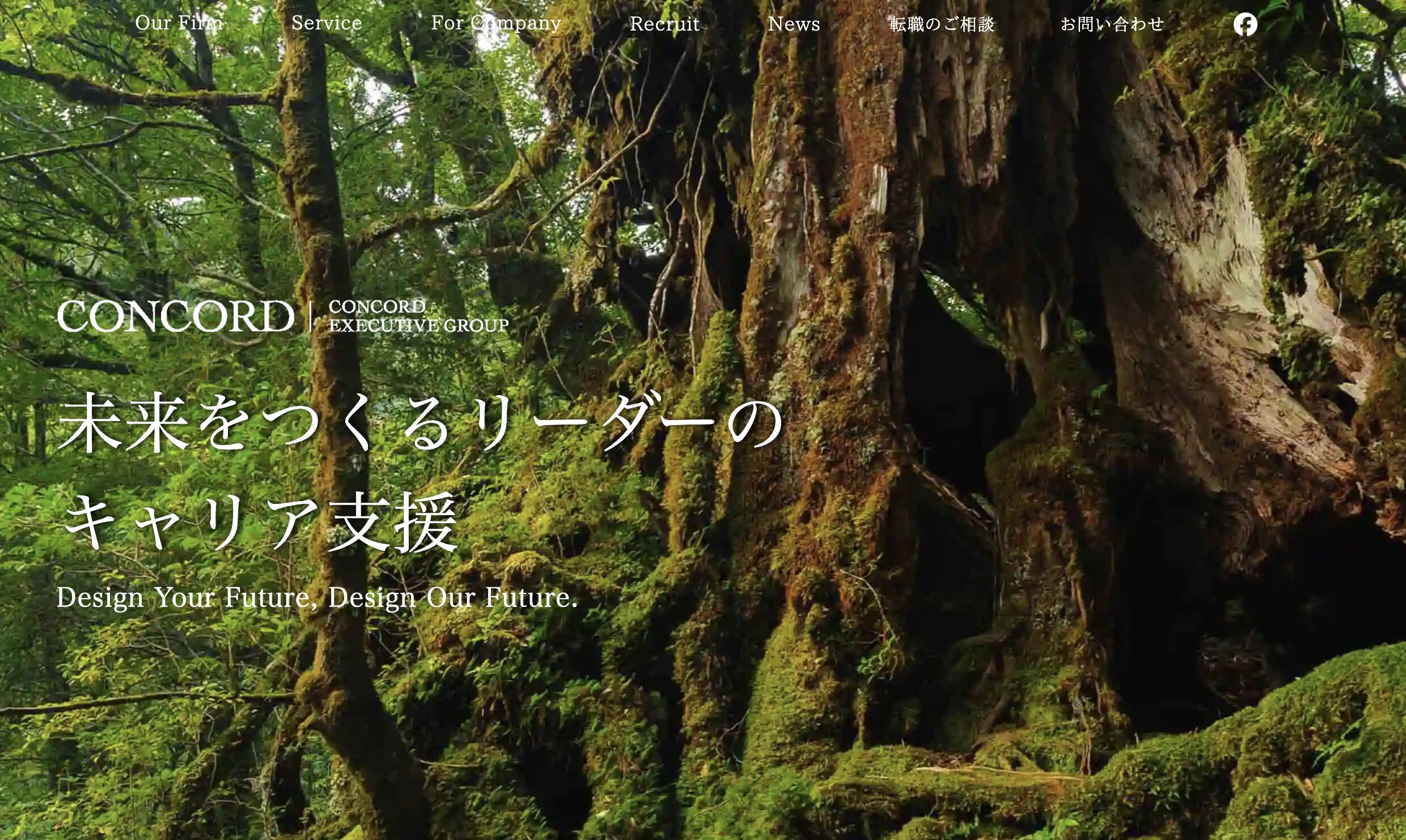Viewport: 1406px width, 840px height.
Task: Click the キャリア支援 headline line
Action: pyautogui.click(x=261, y=521)
